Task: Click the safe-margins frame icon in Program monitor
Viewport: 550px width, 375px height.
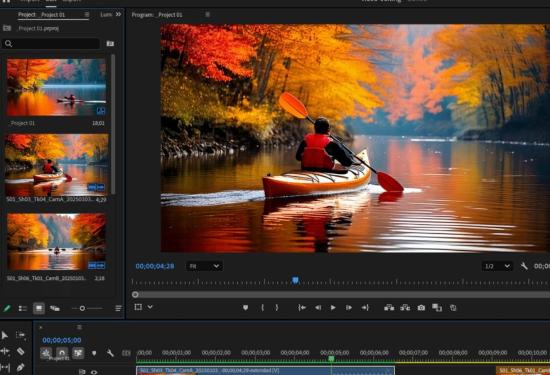Action: (138, 307)
